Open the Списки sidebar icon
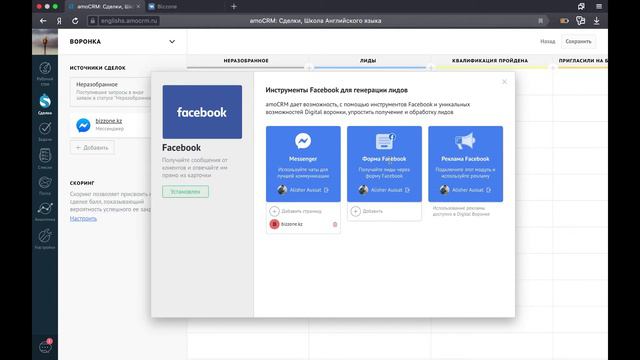 (x=45, y=156)
